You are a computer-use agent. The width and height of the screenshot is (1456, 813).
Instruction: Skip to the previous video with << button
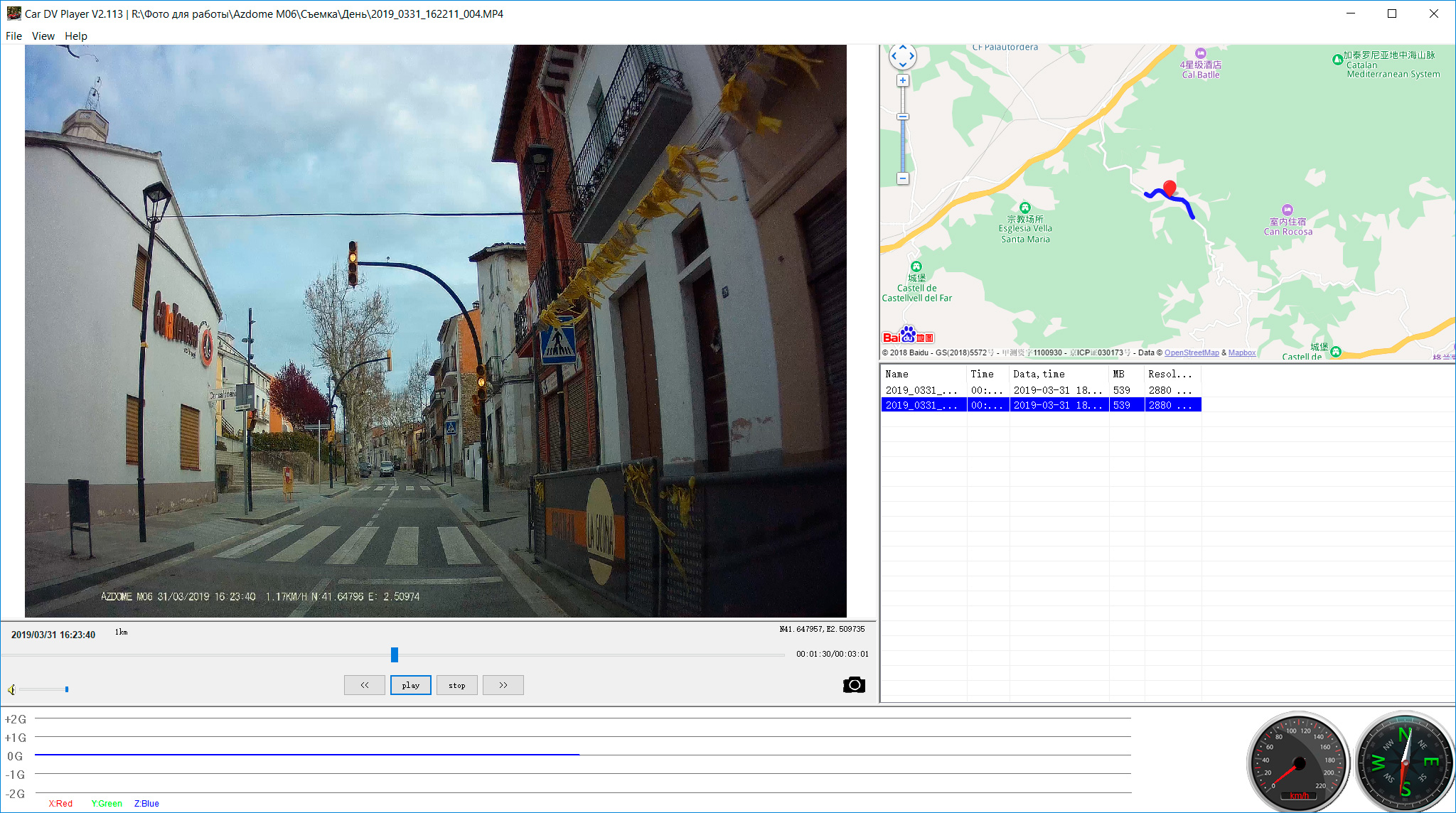[364, 685]
